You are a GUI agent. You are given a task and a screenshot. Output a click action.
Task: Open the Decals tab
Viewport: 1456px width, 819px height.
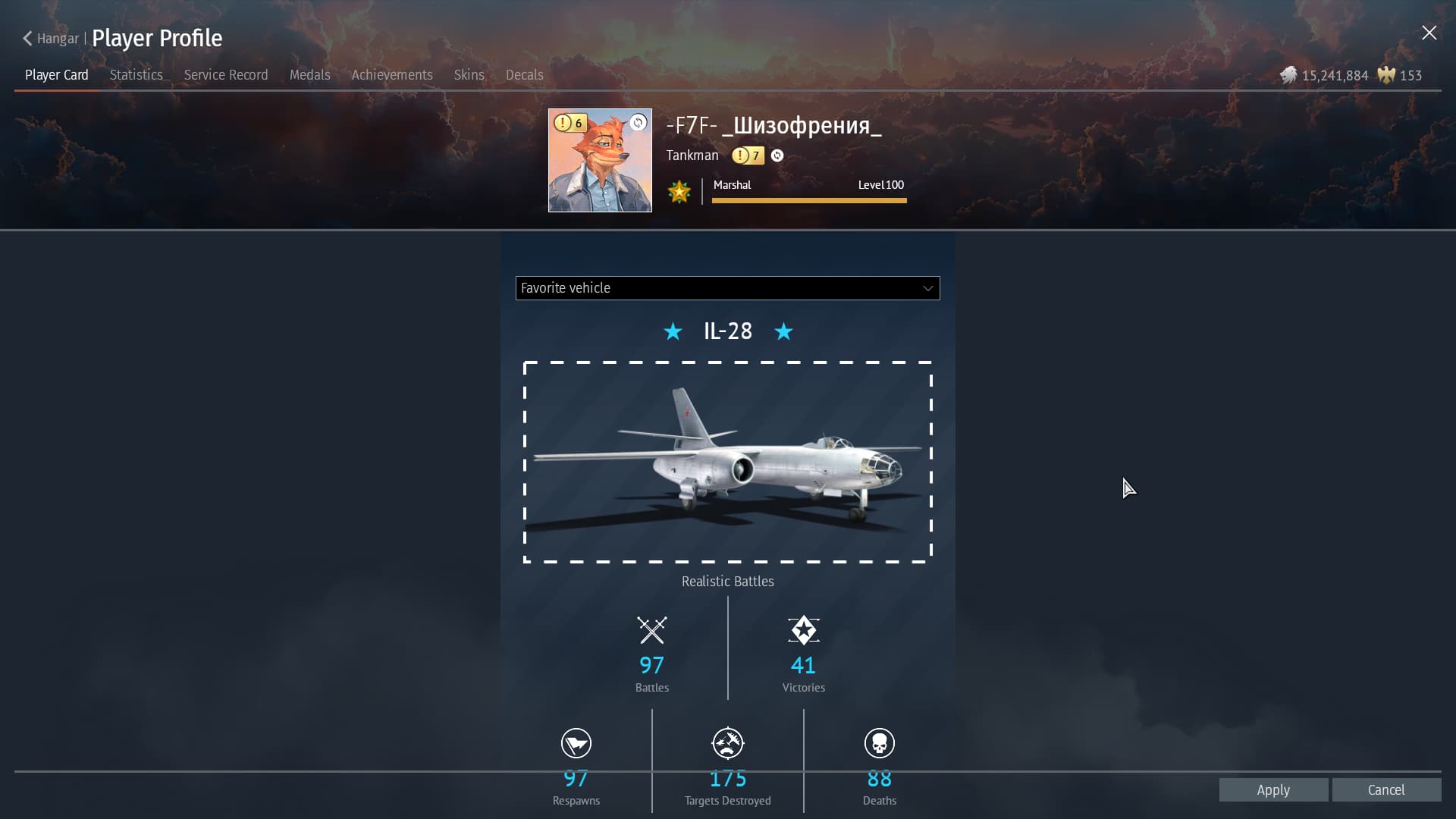tap(525, 75)
